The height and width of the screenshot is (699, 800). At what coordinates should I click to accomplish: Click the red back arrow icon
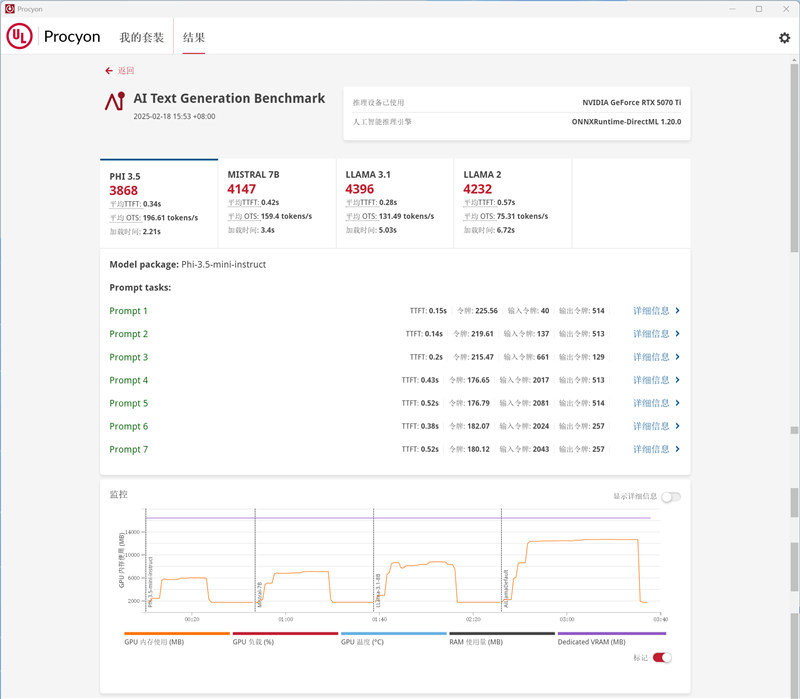[x=109, y=71]
